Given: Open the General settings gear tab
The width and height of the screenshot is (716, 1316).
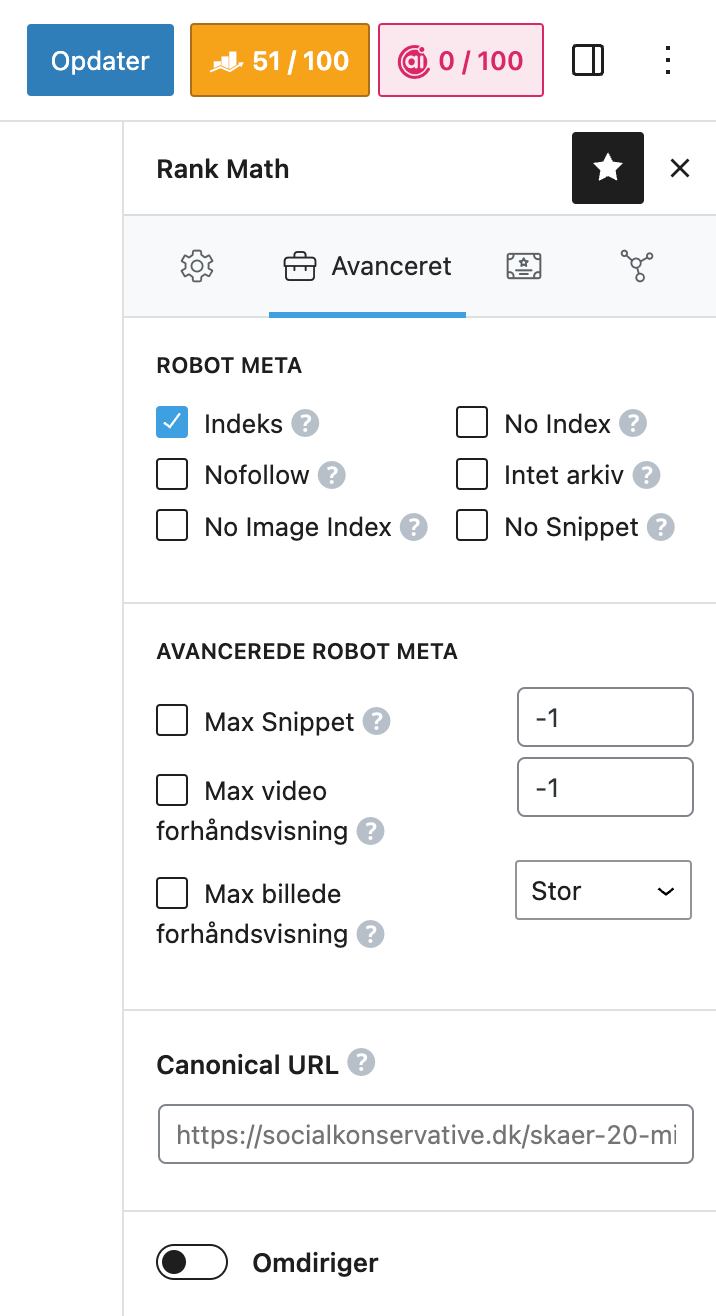Looking at the screenshot, I should (197, 266).
